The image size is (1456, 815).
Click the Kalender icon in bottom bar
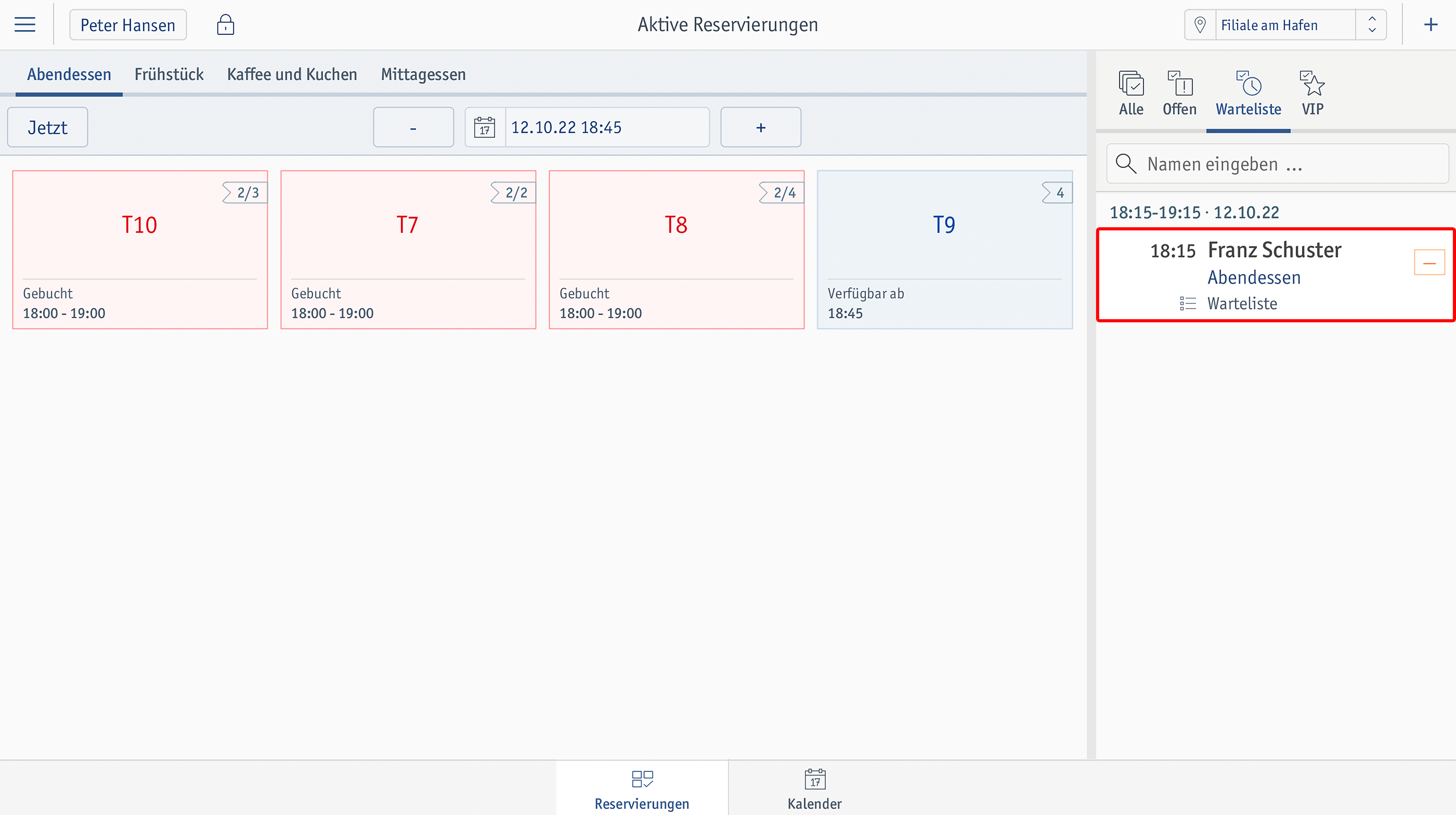pyautogui.click(x=814, y=779)
